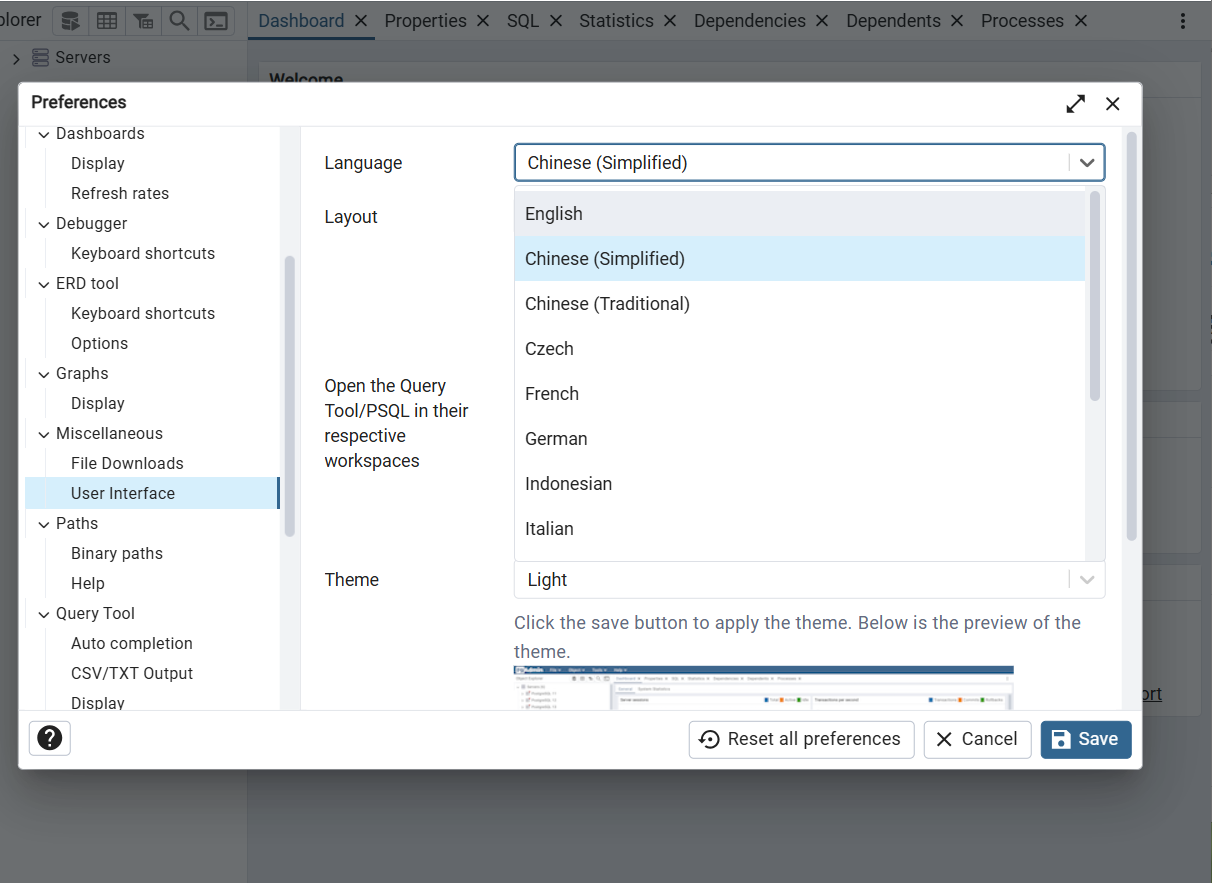Open the vertical three-dot menu icon
1212x883 pixels.
coord(1183,21)
